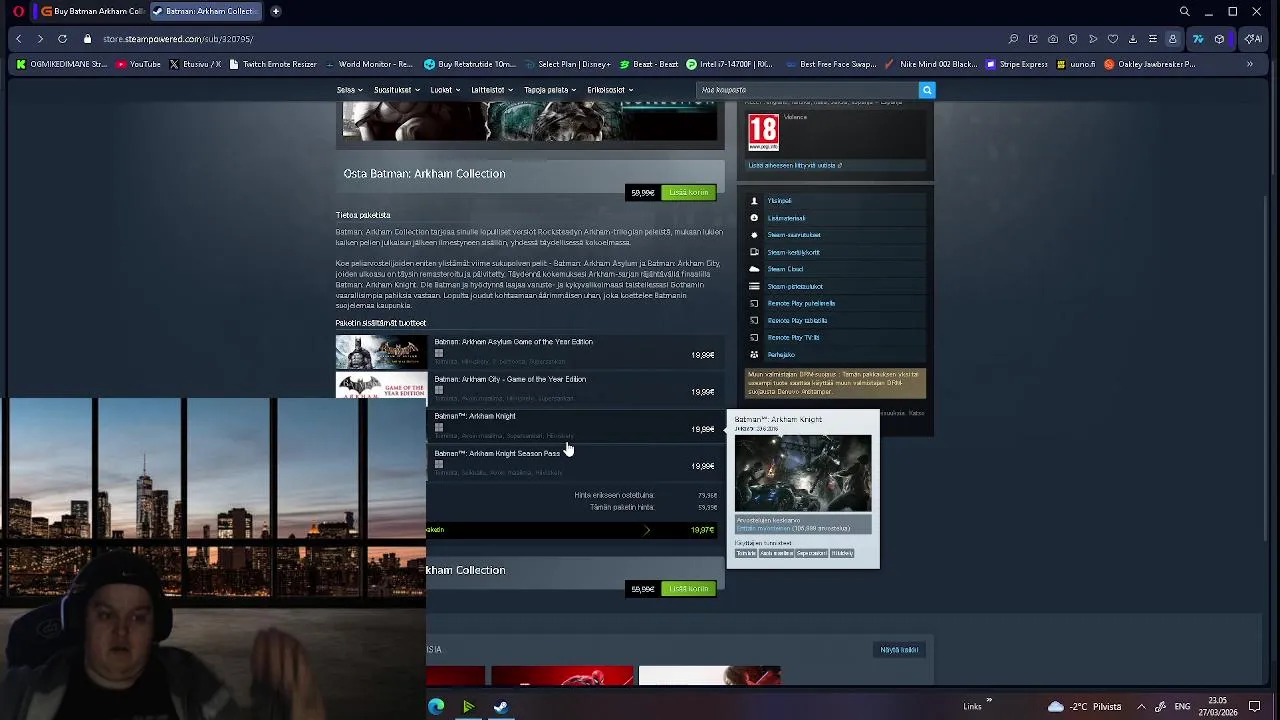
Task: Click the downloadable content icon
Action: [x=755, y=218]
